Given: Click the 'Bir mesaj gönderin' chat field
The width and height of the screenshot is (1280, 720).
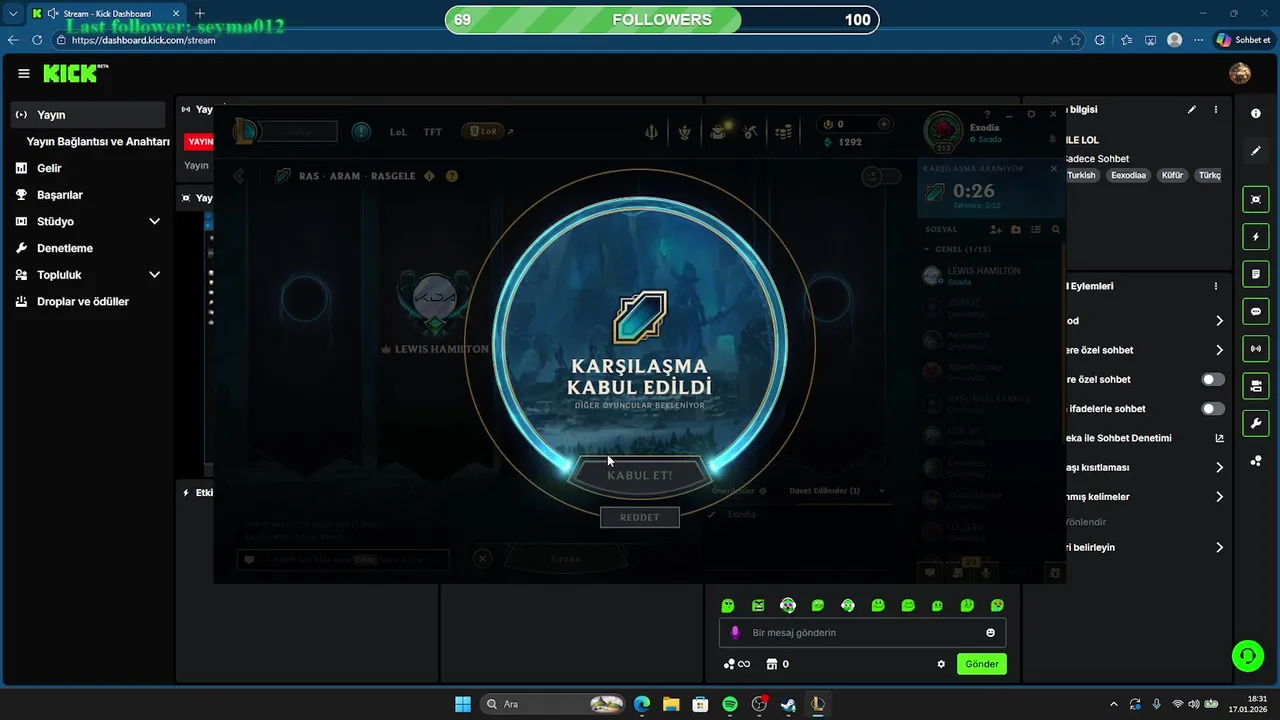Looking at the screenshot, I should [862, 633].
